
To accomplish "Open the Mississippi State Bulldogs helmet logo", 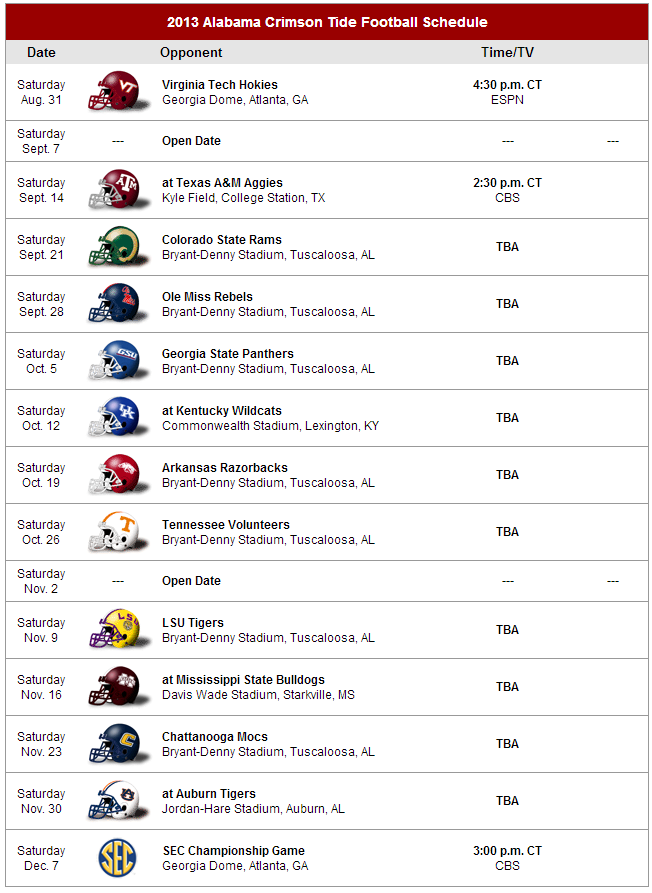I will tap(117, 686).
